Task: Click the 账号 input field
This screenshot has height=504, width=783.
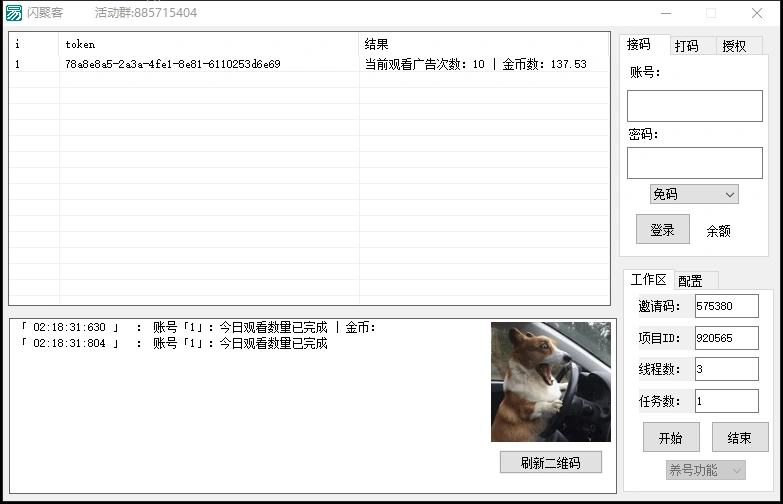Action: coord(694,106)
